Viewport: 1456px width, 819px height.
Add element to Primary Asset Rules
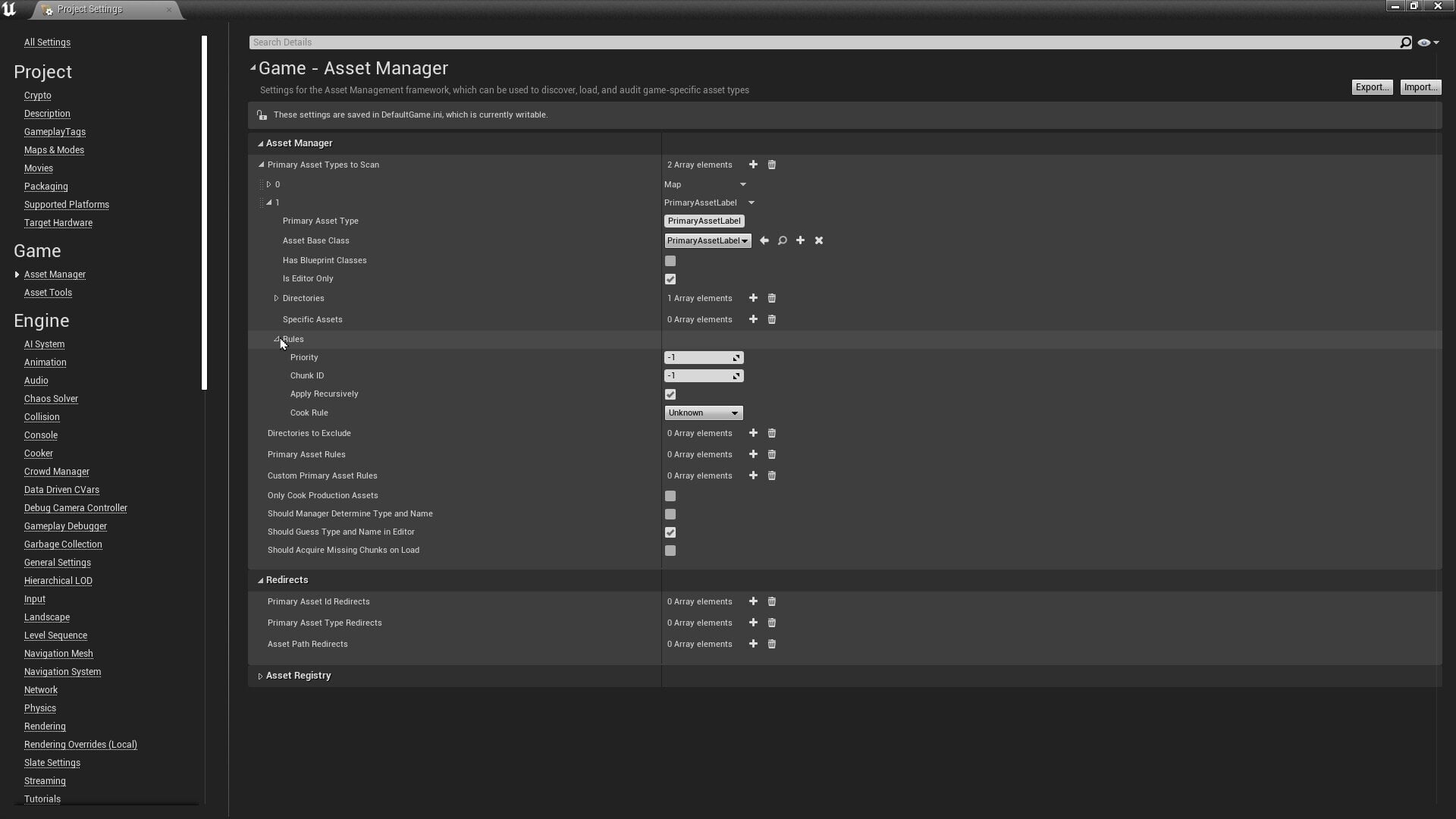(x=753, y=454)
